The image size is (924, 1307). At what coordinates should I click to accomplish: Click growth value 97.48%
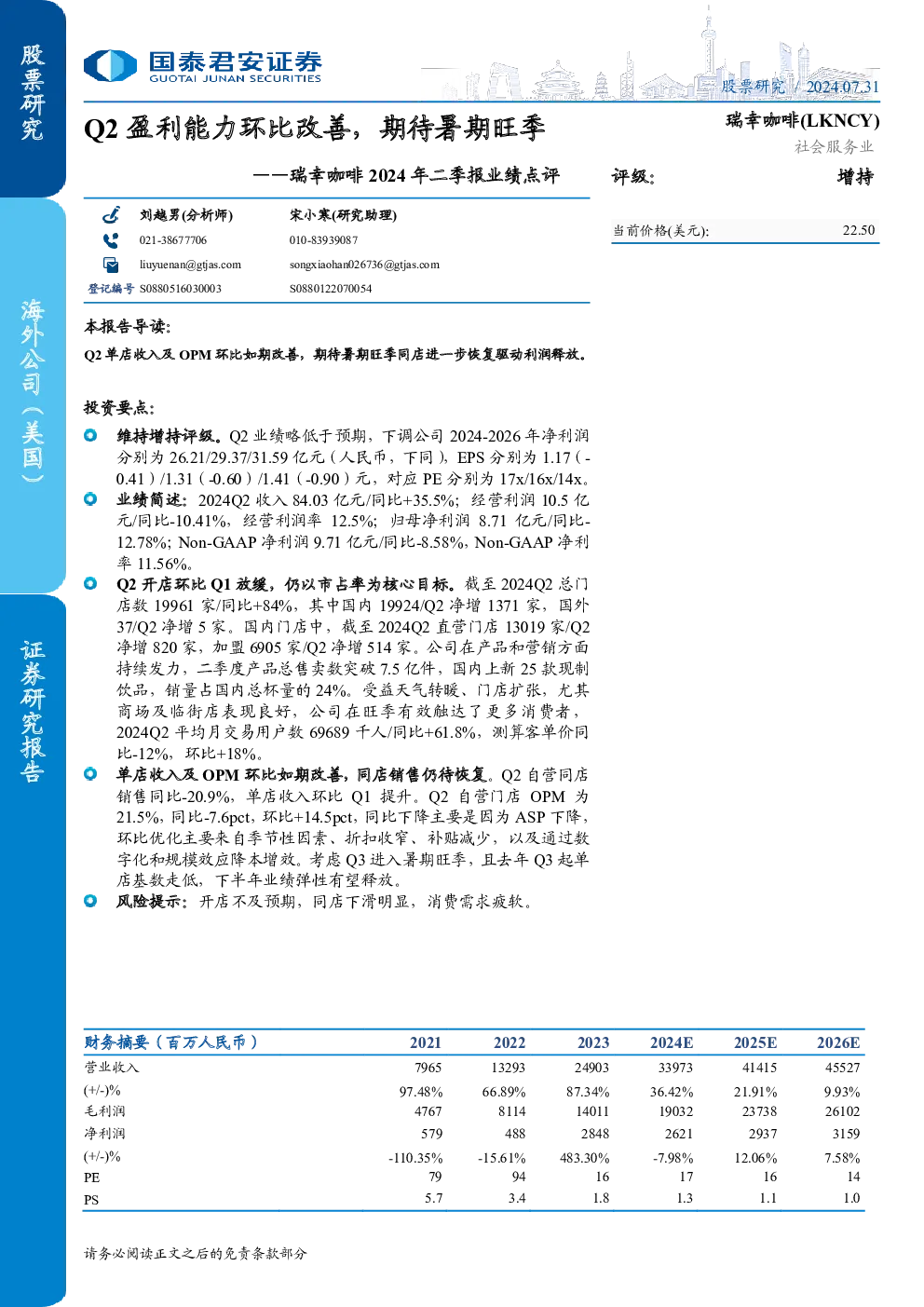point(421,1092)
